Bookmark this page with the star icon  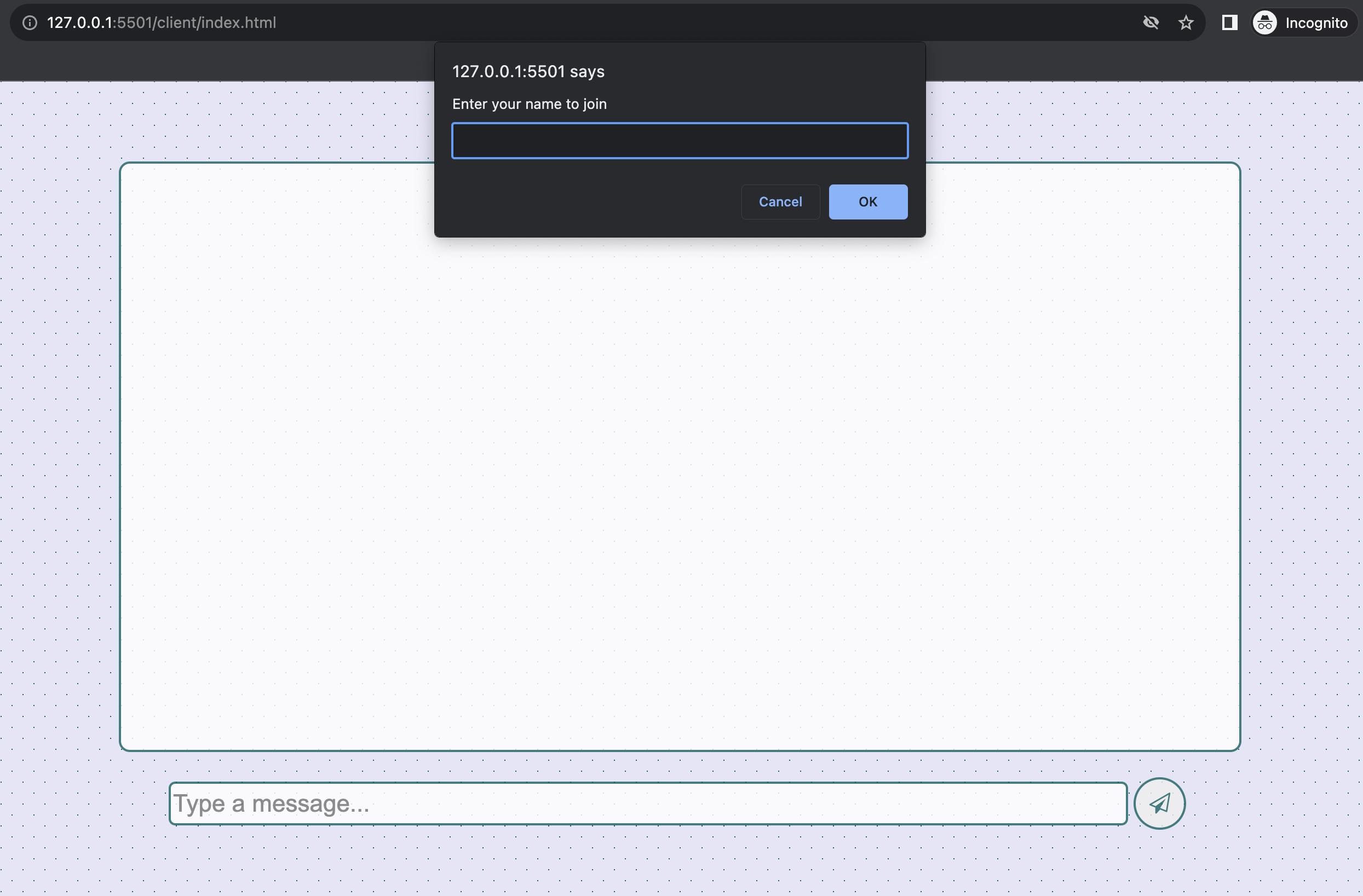pos(1186,23)
